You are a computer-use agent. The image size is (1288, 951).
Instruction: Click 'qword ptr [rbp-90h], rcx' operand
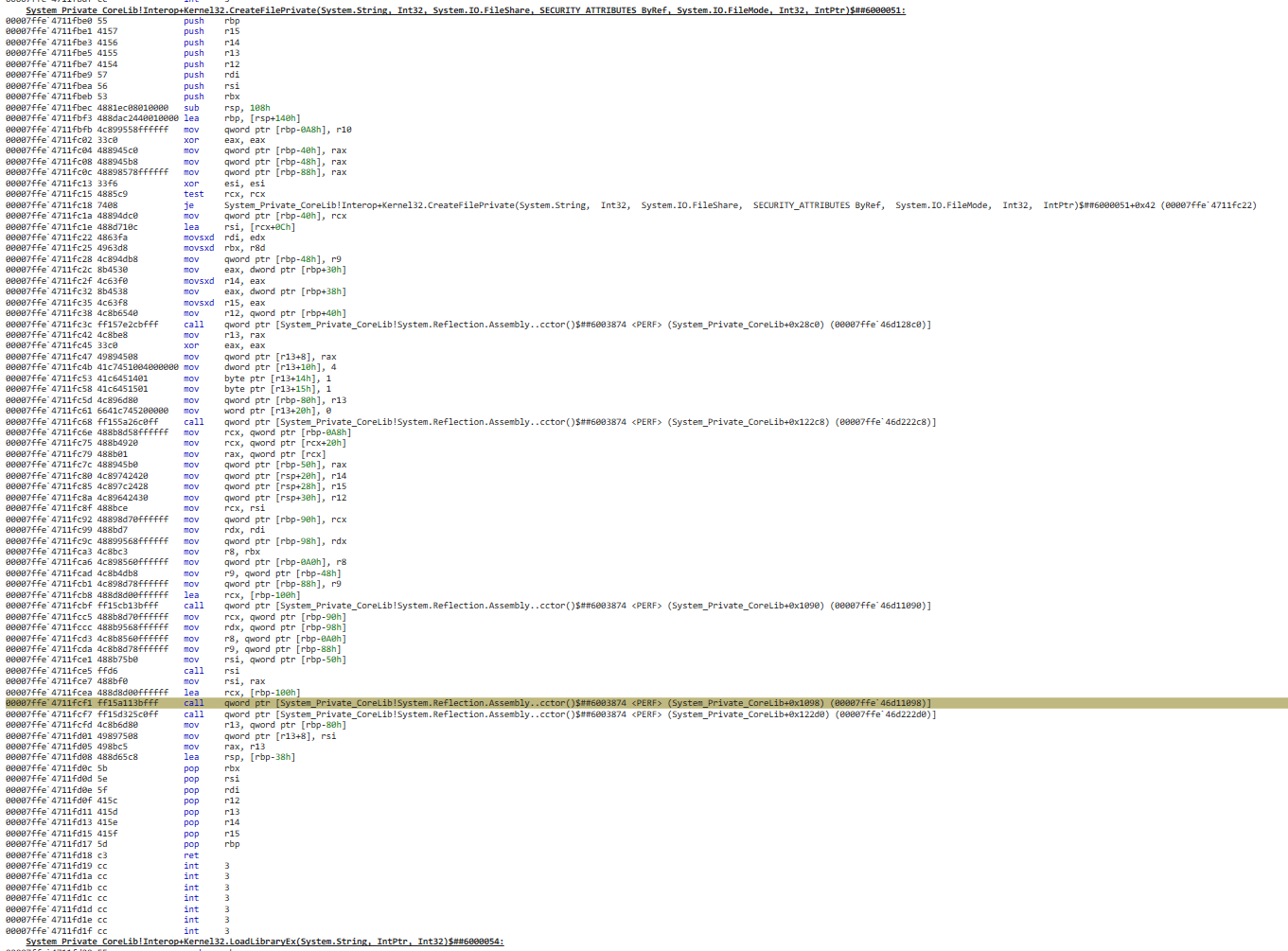pyautogui.click(x=285, y=520)
